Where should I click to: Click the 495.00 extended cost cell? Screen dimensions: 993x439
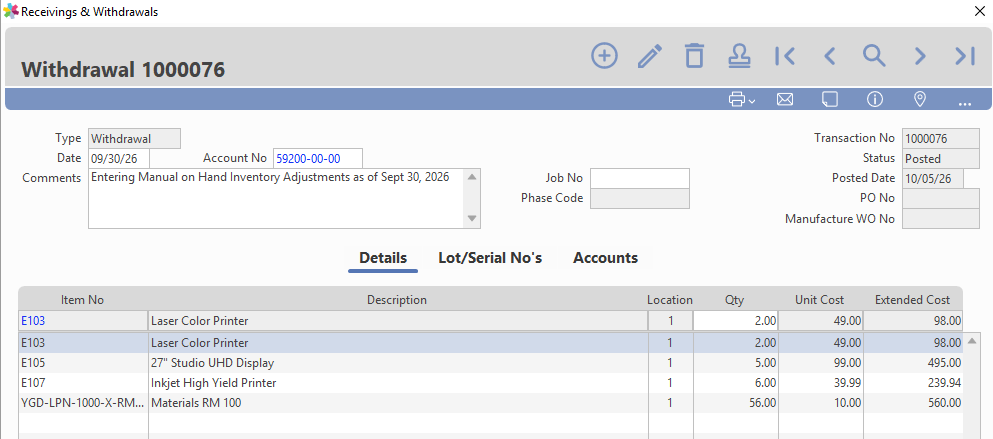point(913,363)
